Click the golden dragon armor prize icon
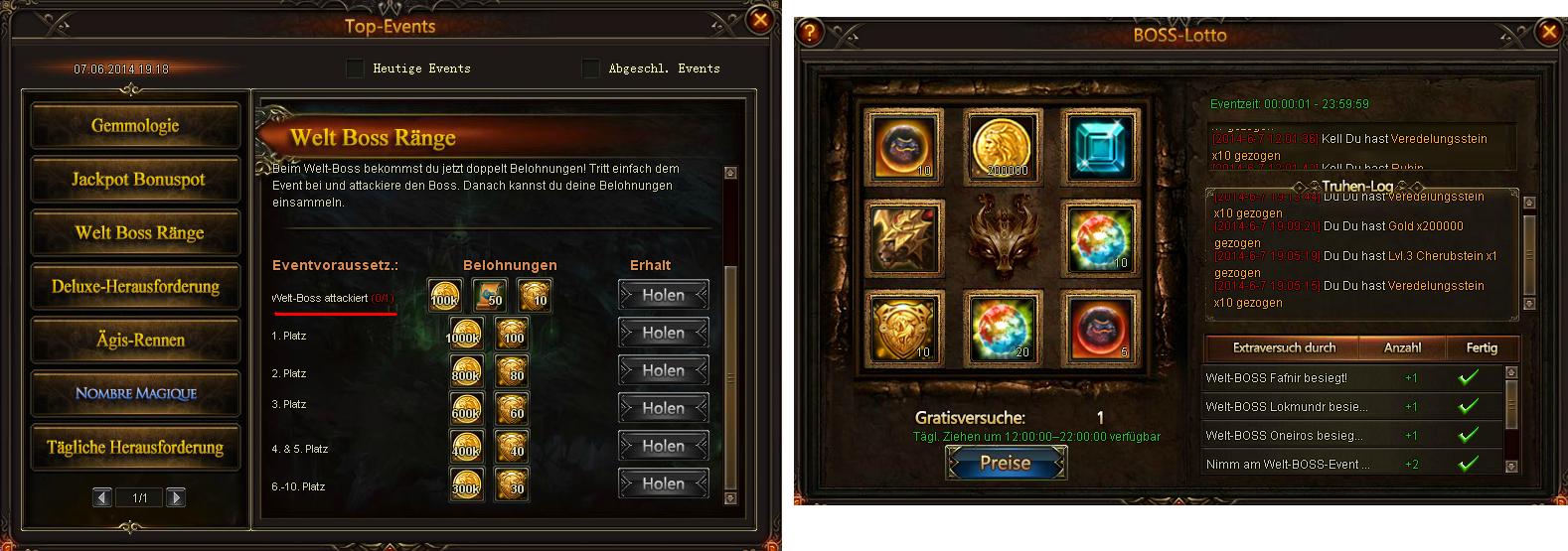1568x551 pixels. pyautogui.click(x=904, y=236)
